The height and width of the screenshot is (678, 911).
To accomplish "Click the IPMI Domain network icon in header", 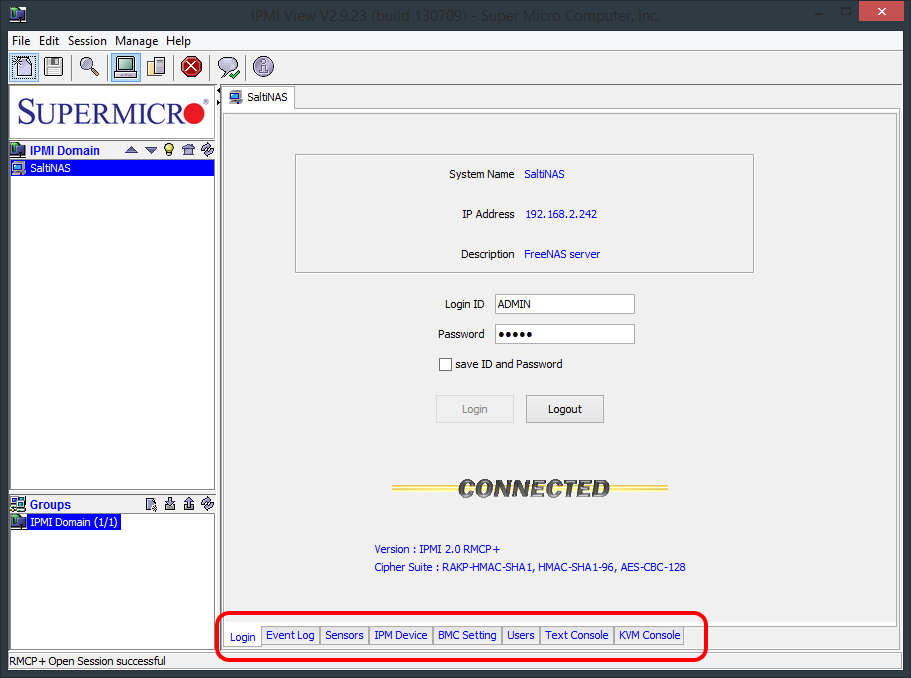I will 18,150.
